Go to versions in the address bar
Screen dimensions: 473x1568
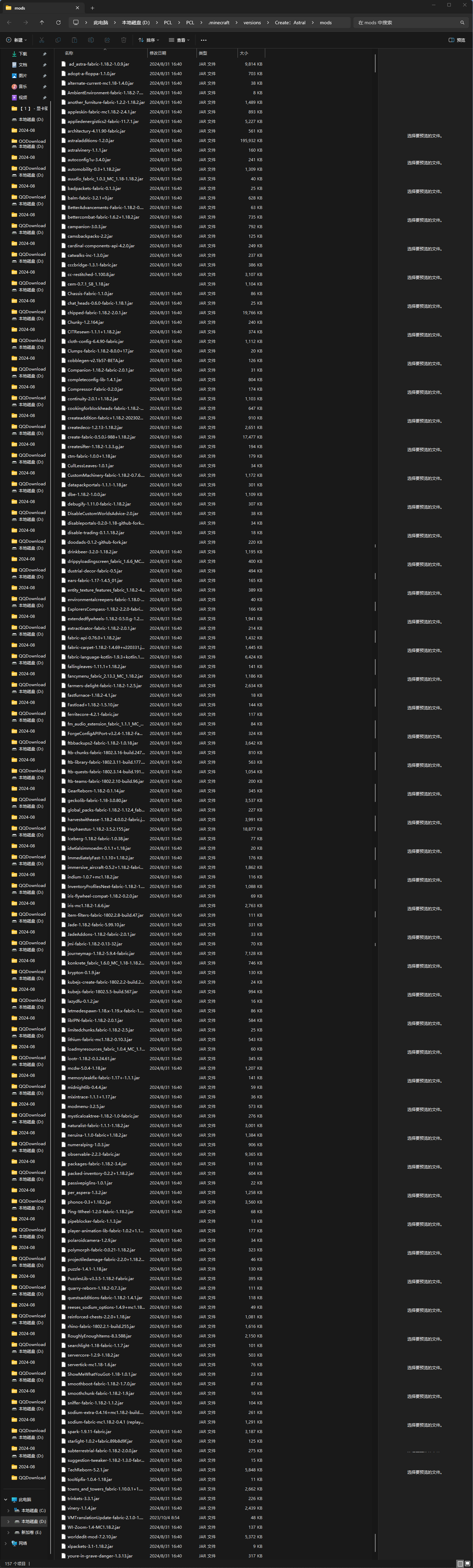(252, 23)
